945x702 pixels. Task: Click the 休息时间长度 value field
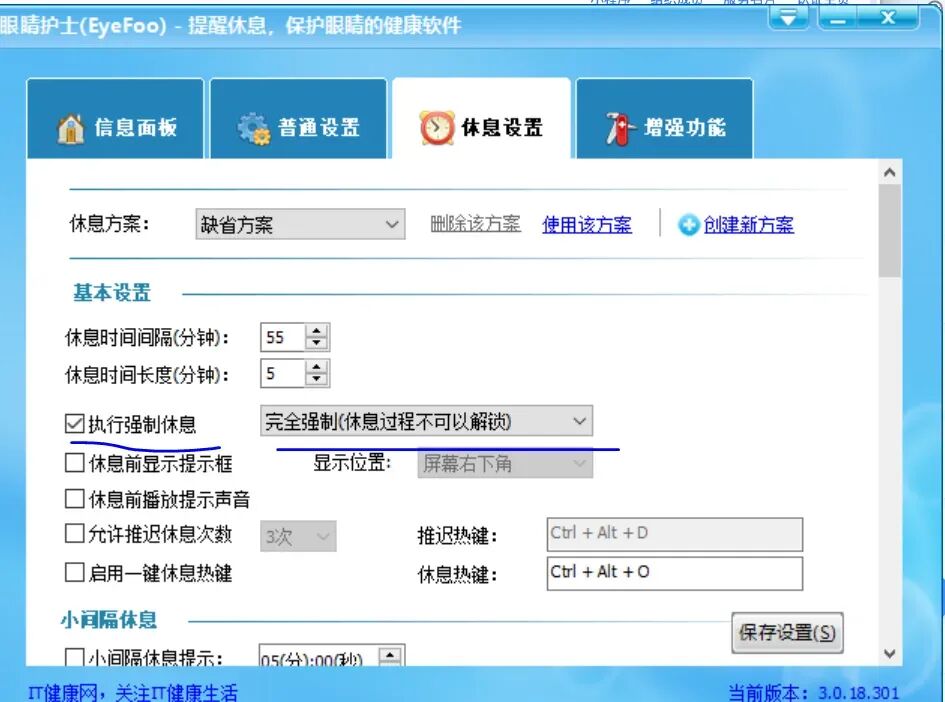pos(283,374)
